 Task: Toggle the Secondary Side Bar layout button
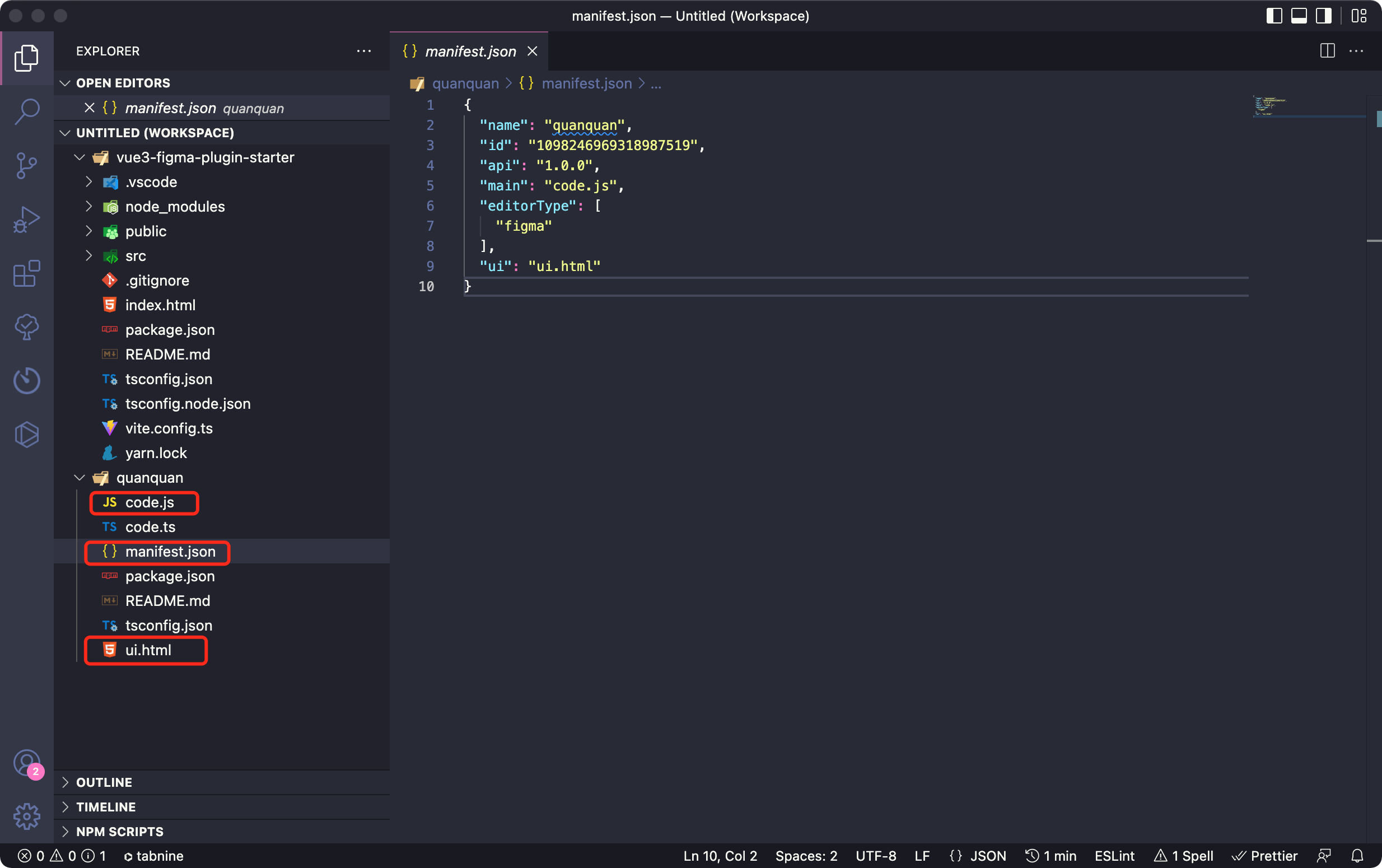[1323, 16]
